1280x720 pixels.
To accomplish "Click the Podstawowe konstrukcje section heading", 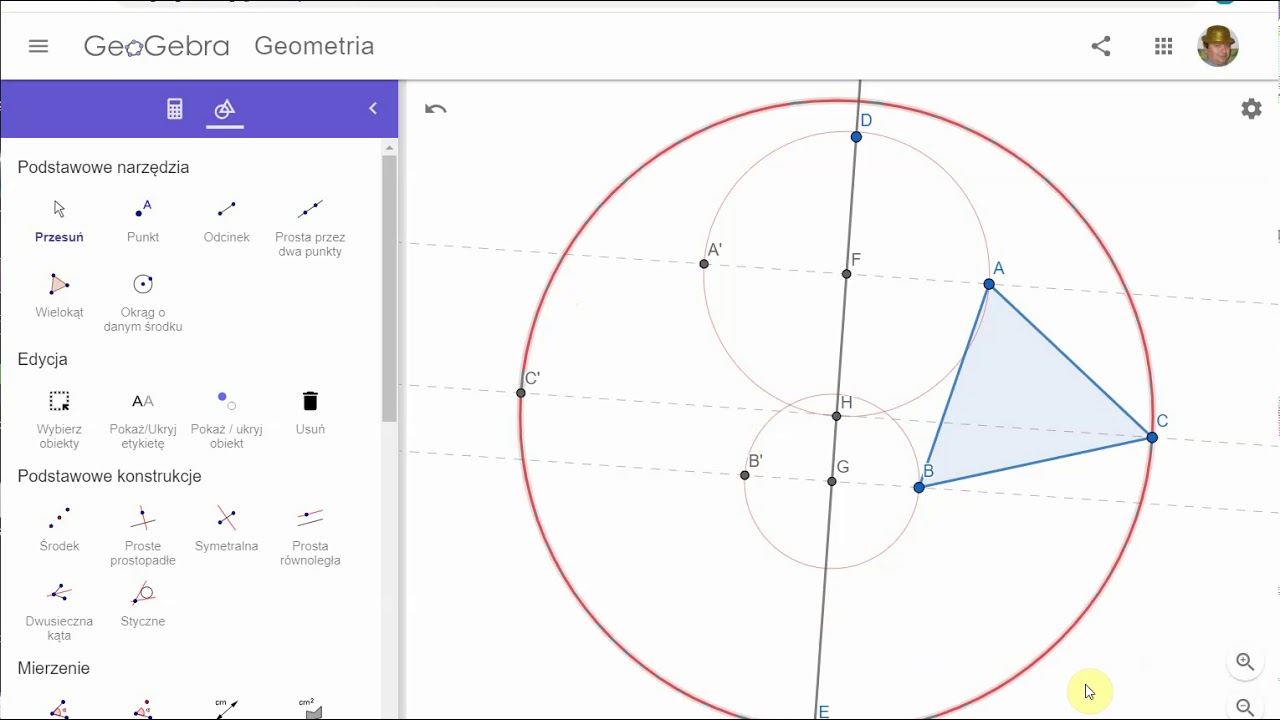I will [109, 476].
